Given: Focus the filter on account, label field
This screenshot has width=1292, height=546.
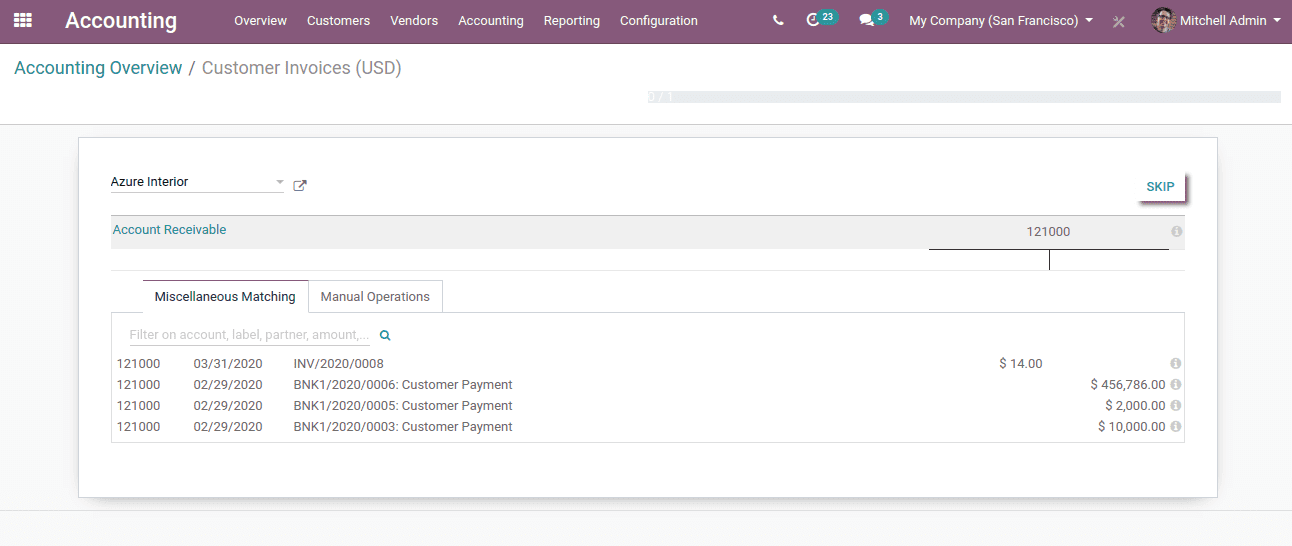Looking at the screenshot, I should tap(250, 335).
